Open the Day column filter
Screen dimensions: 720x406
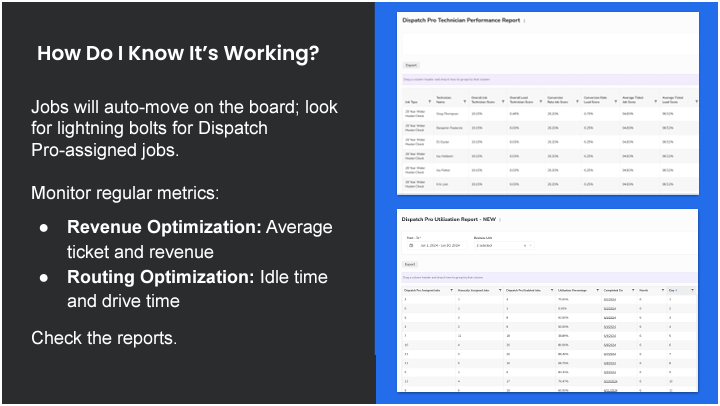tap(692, 290)
